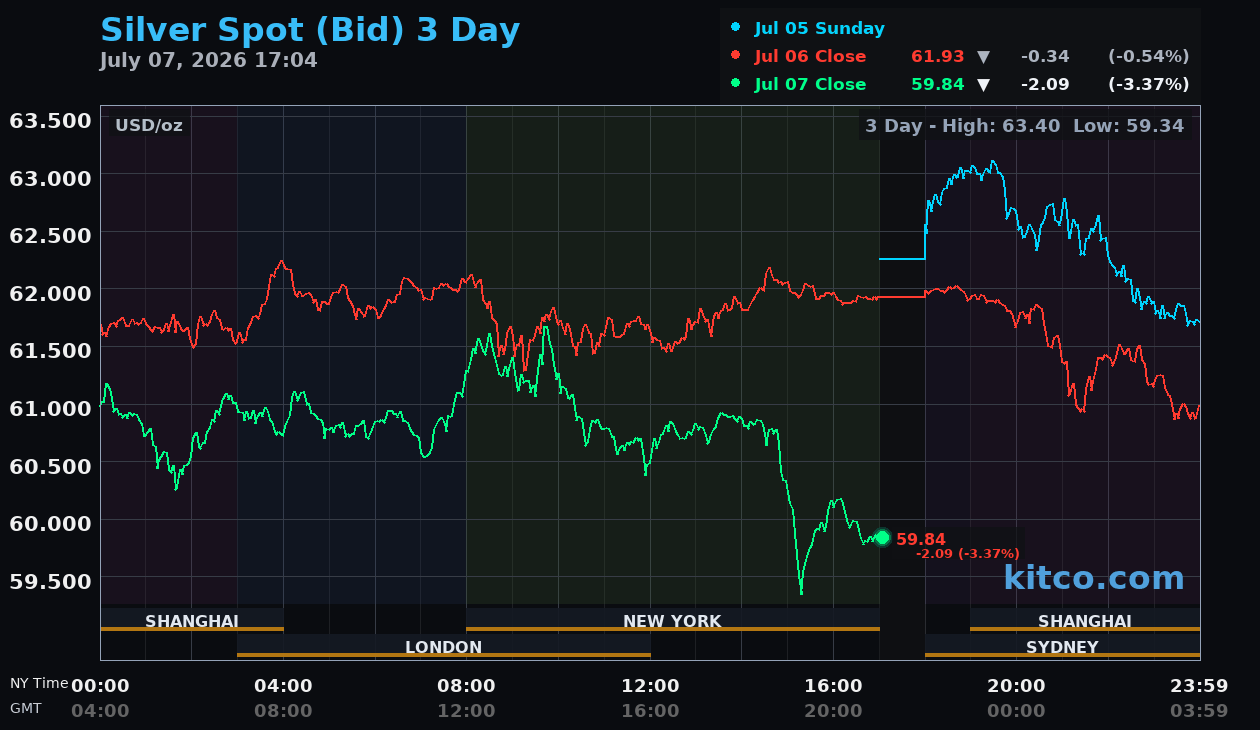This screenshot has height=730, width=1260.
Task: Click the 00:00 NY time tick
Action: 100,686
